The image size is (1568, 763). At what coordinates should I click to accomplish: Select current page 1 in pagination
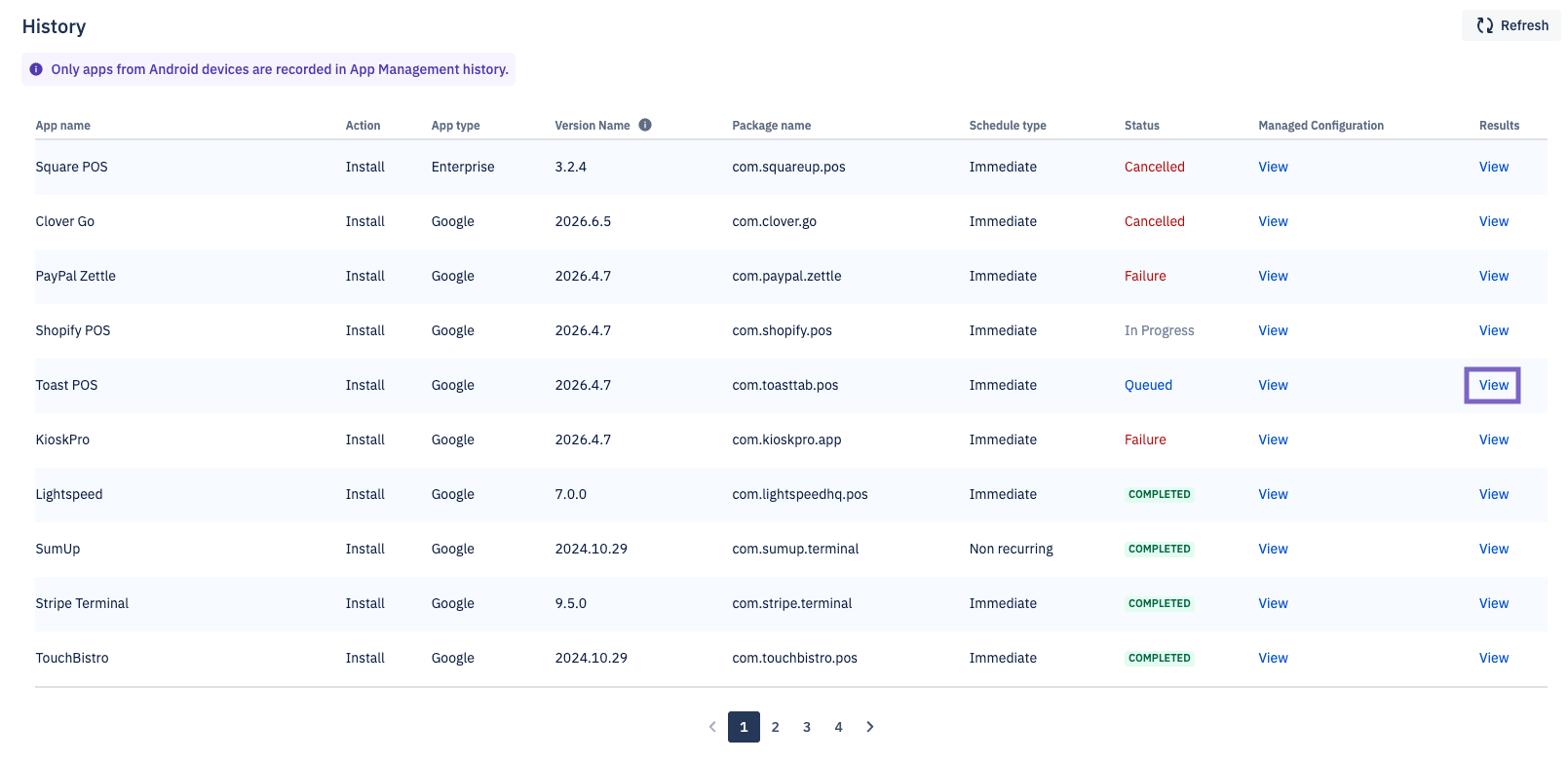744,727
